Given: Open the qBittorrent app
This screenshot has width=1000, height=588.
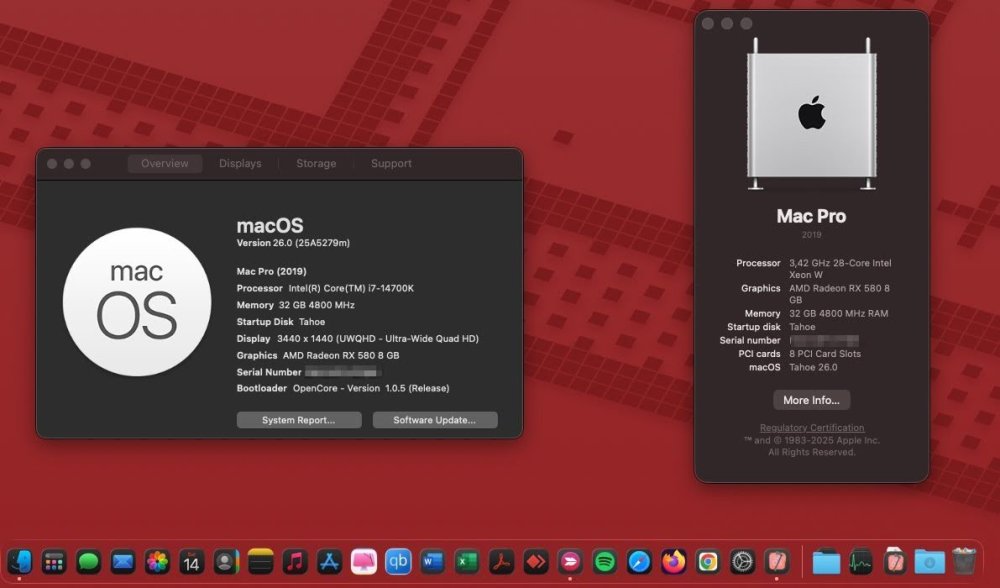Looking at the screenshot, I should (398, 562).
